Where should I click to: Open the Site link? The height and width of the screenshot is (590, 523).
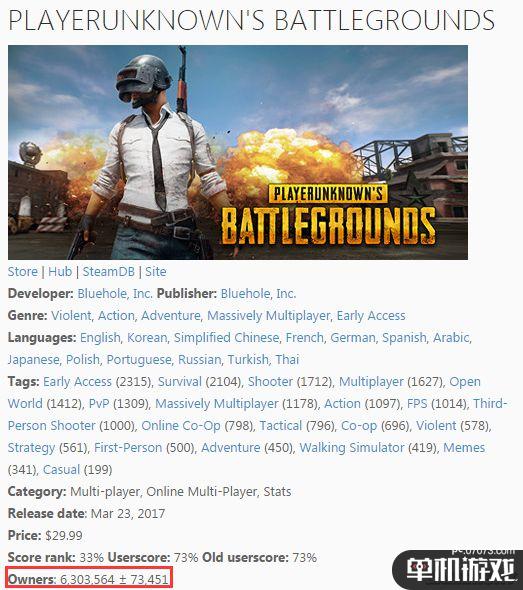click(156, 272)
